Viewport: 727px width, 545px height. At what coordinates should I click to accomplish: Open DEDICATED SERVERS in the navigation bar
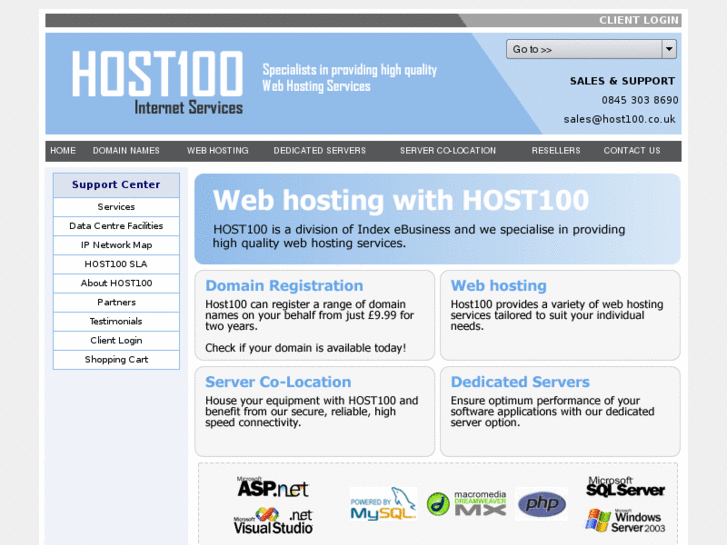pos(319,151)
